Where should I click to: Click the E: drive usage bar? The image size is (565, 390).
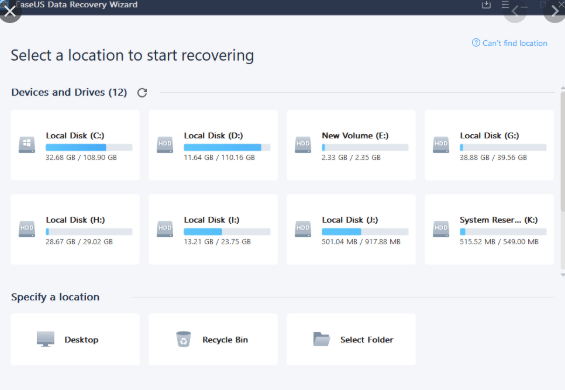[x=365, y=147]
